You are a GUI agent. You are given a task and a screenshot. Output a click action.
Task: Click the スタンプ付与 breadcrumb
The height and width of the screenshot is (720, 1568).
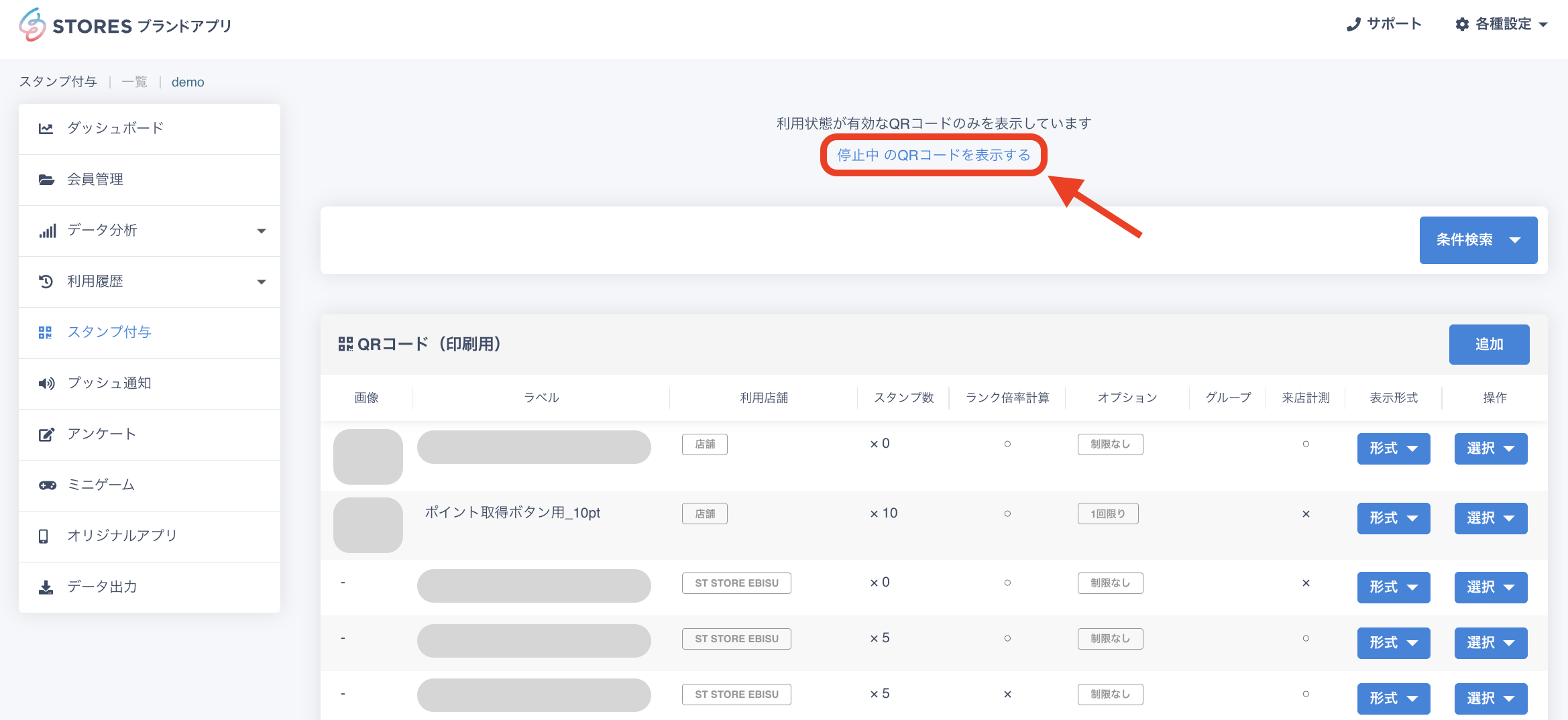[58, 82]
